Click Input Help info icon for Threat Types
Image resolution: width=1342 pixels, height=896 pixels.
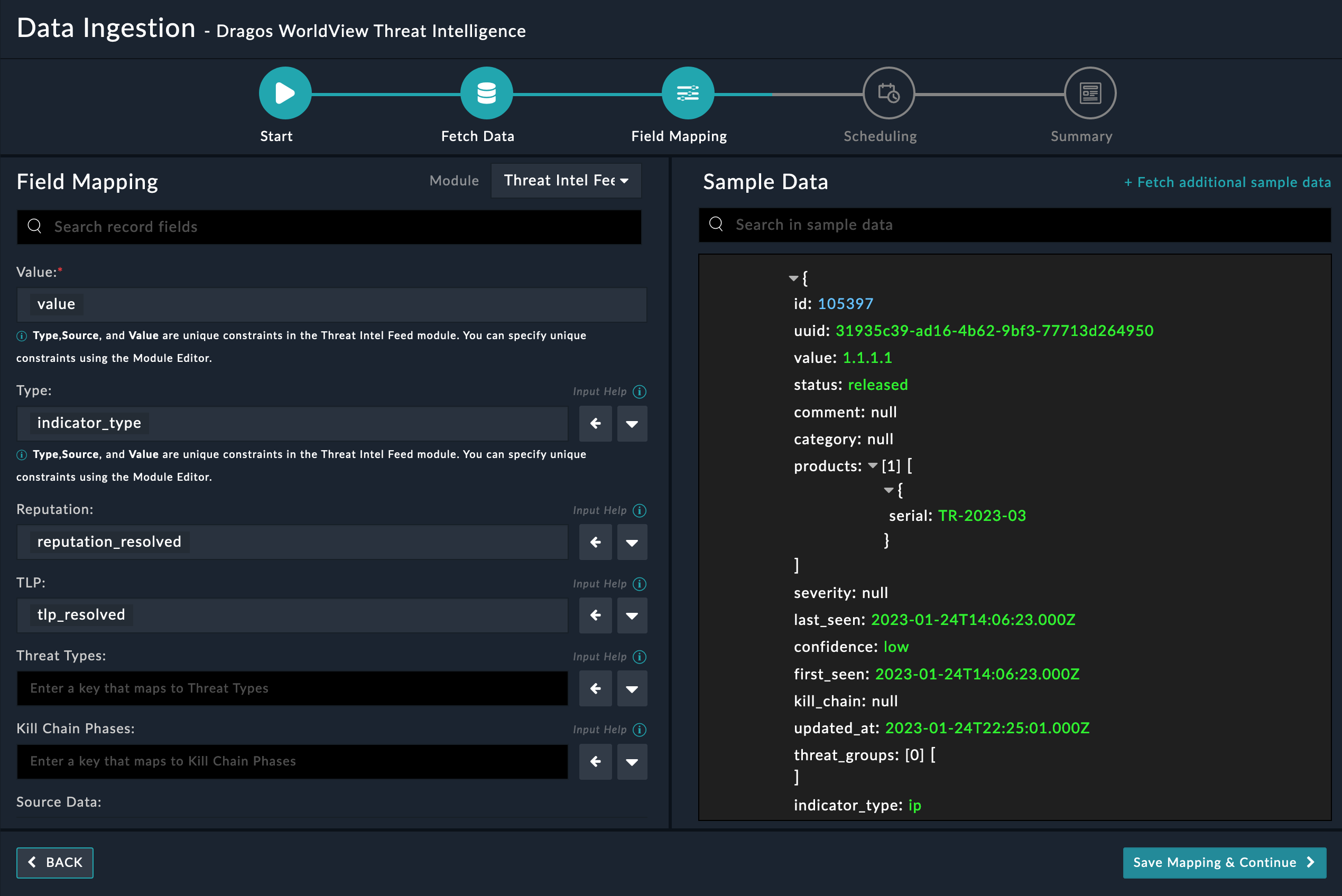tap(640, 657)
